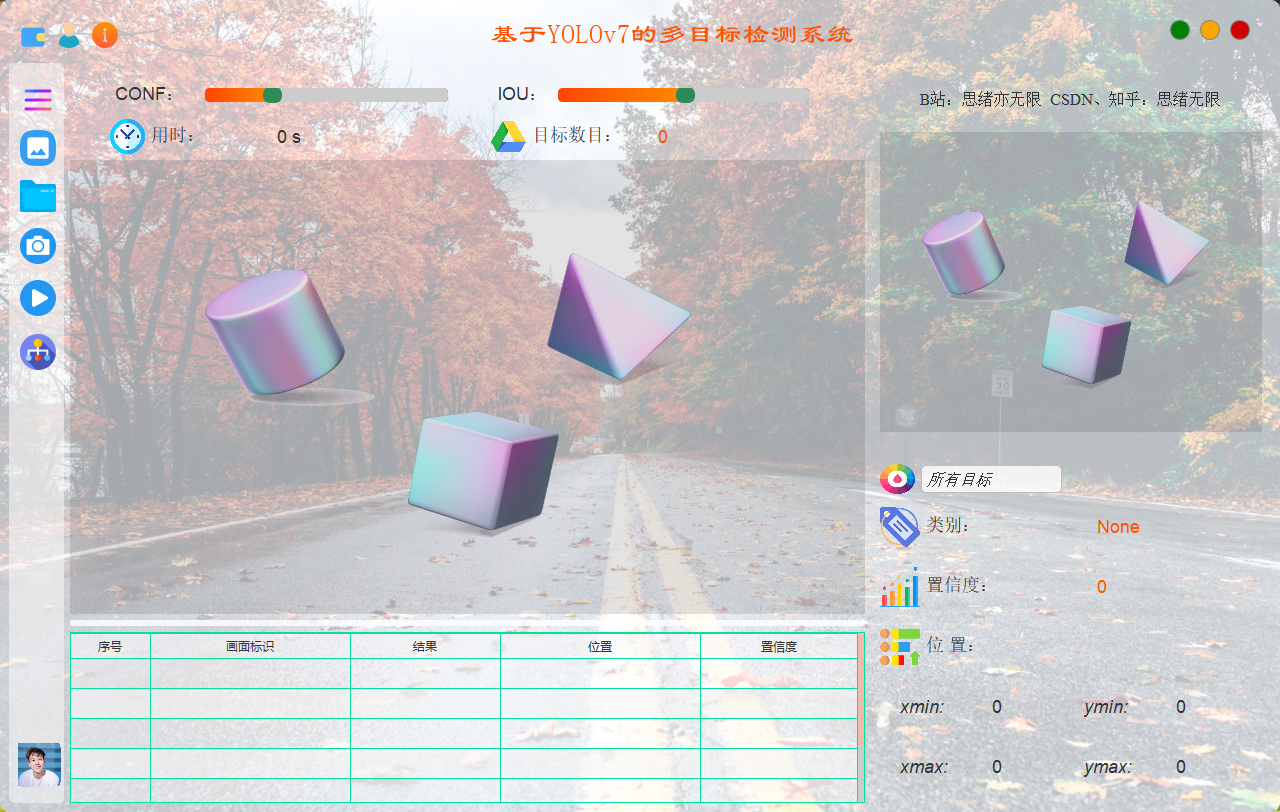This screenshot has height=812, width=1280.
Task: Click the None category value
Action: pos(1118,527)
